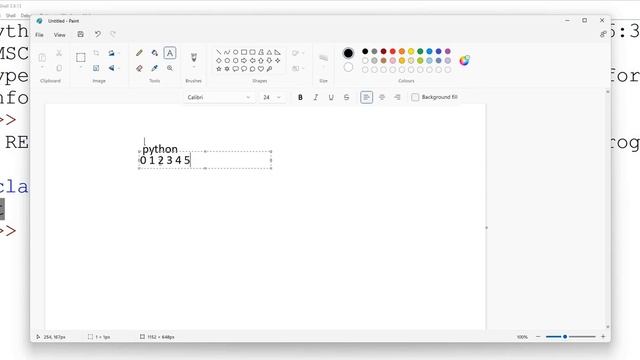Set text alignment to right
The image size is (640, 360).
(397, 97)
